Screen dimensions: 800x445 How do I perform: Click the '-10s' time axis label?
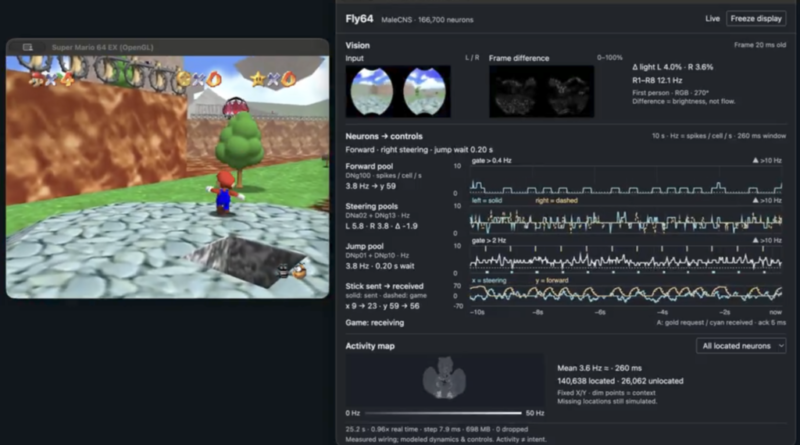click(x=477, y=312)
